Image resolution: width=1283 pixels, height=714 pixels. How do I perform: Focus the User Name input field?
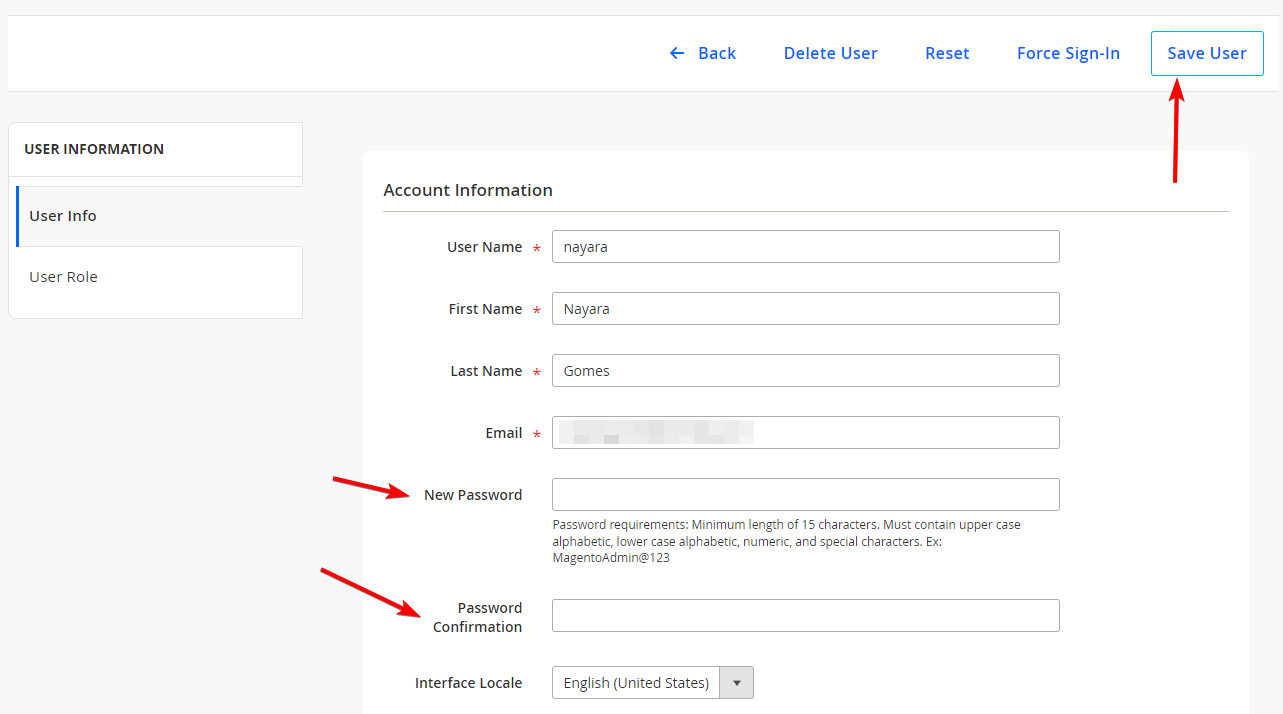[x=805, y=247]
